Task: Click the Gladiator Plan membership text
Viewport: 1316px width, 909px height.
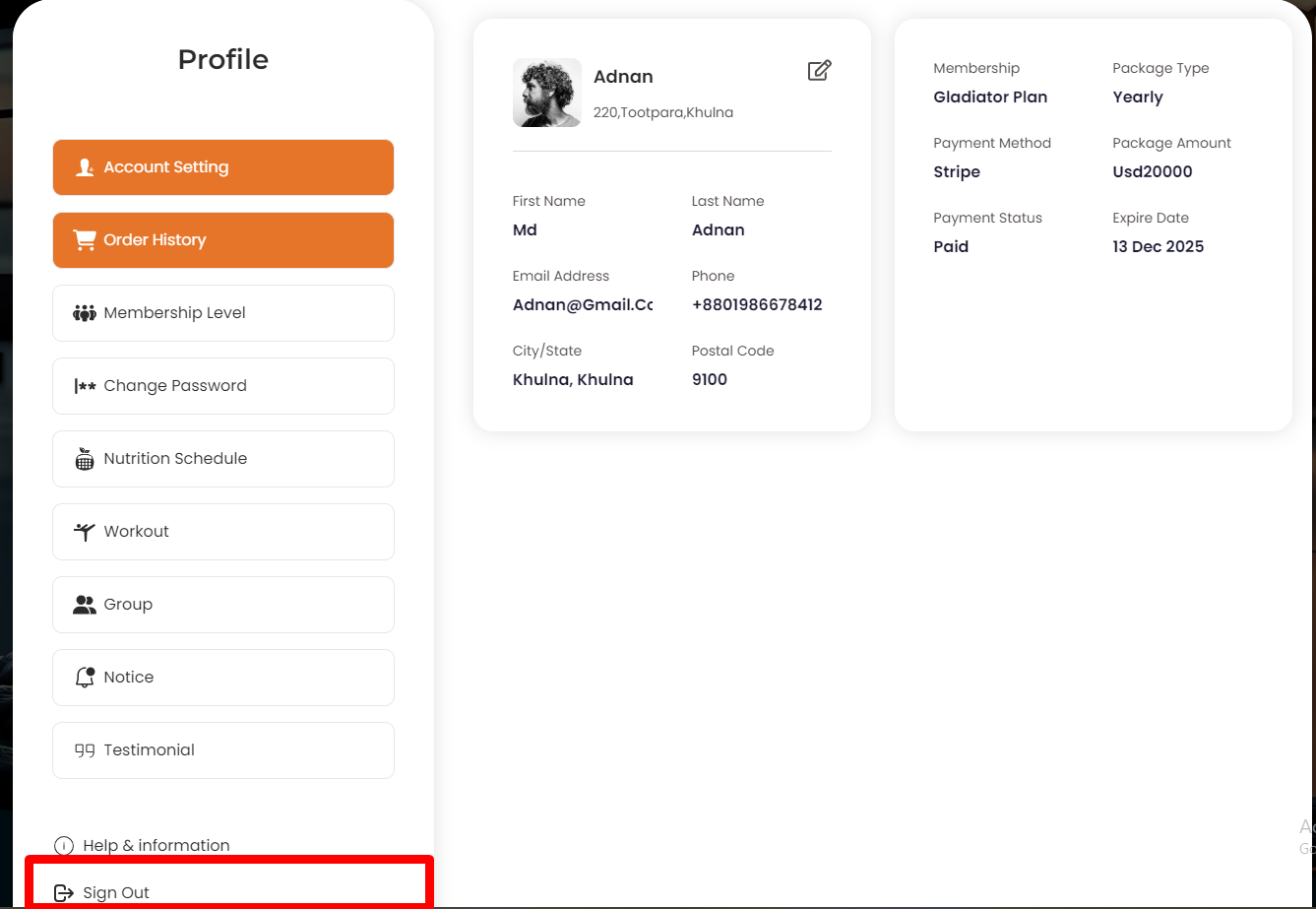Action: click(x=990, y=97)
